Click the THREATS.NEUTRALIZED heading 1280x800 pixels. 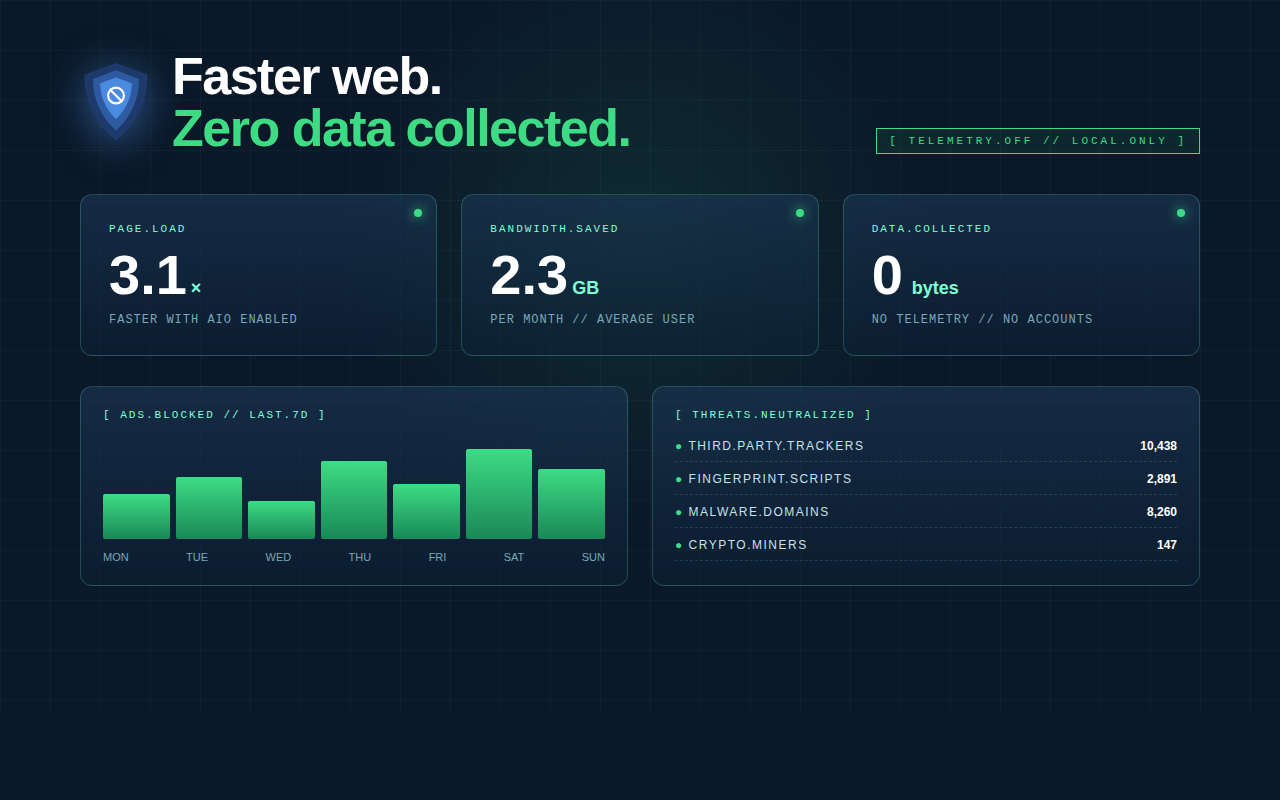point(774,415)
